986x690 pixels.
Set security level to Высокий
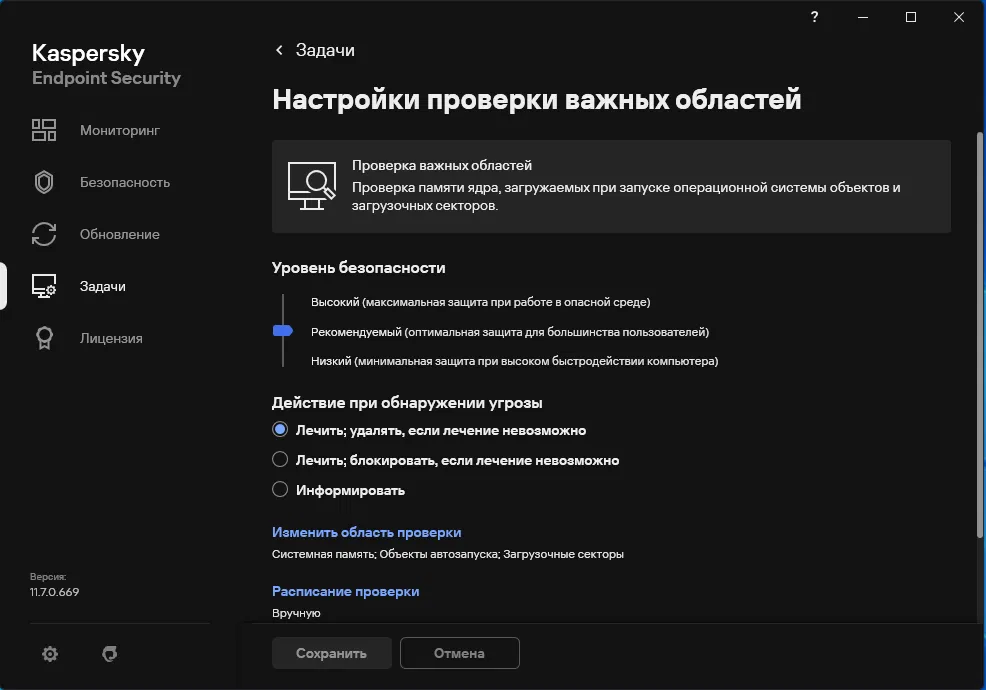point(480,302)
